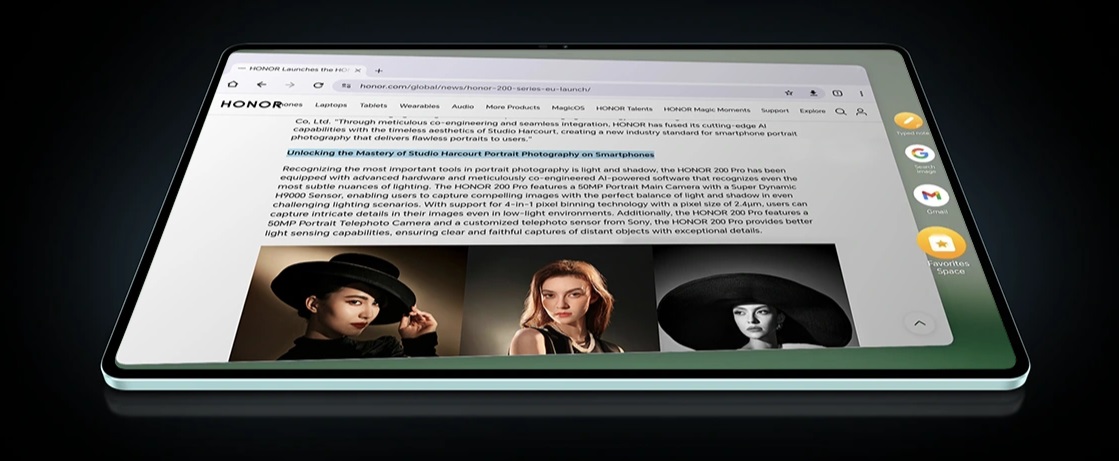
Task: Open Support navigation link
Action: 774,111
